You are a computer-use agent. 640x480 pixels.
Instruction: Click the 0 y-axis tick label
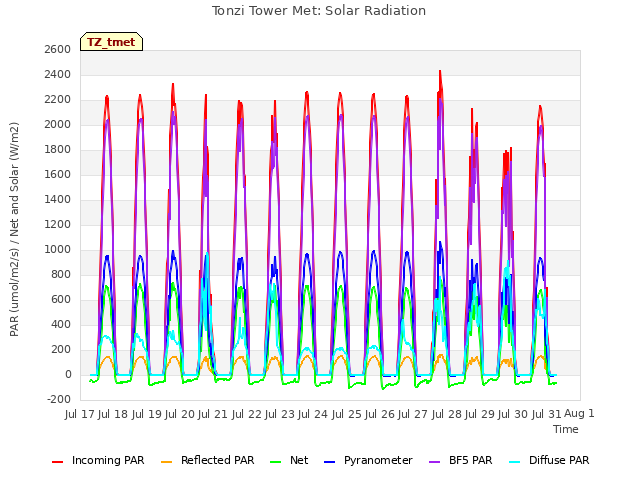68,375
